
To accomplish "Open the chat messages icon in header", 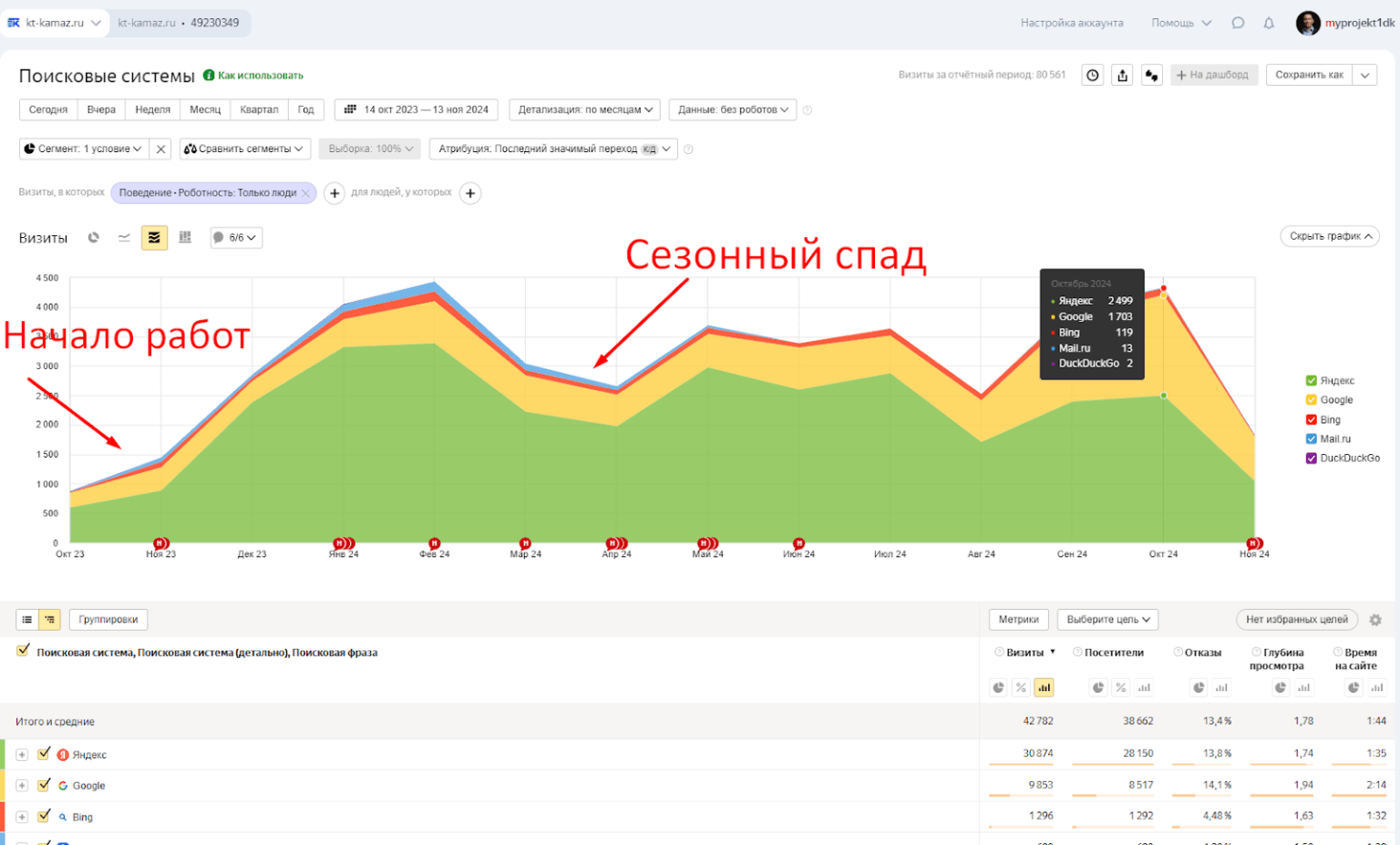I will click(1238, 23).
